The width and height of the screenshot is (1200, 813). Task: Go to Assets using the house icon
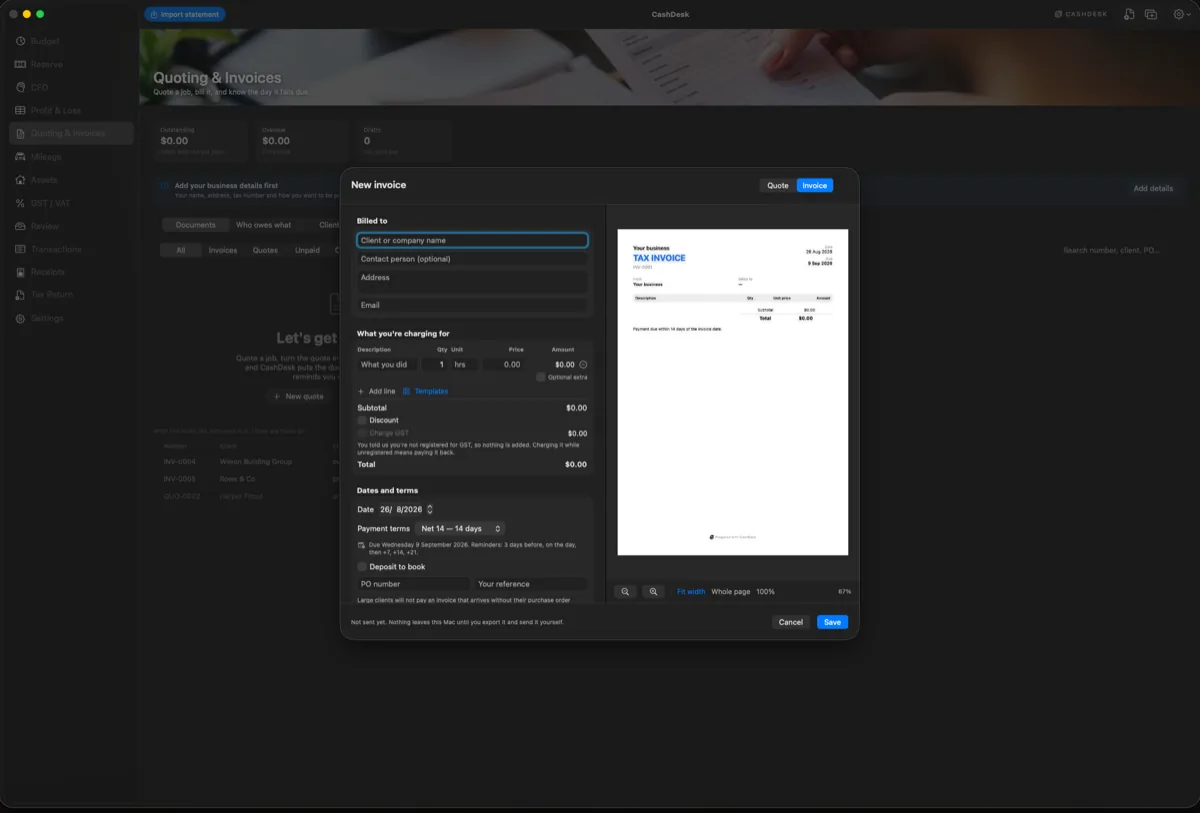click(x=20, y=180)
